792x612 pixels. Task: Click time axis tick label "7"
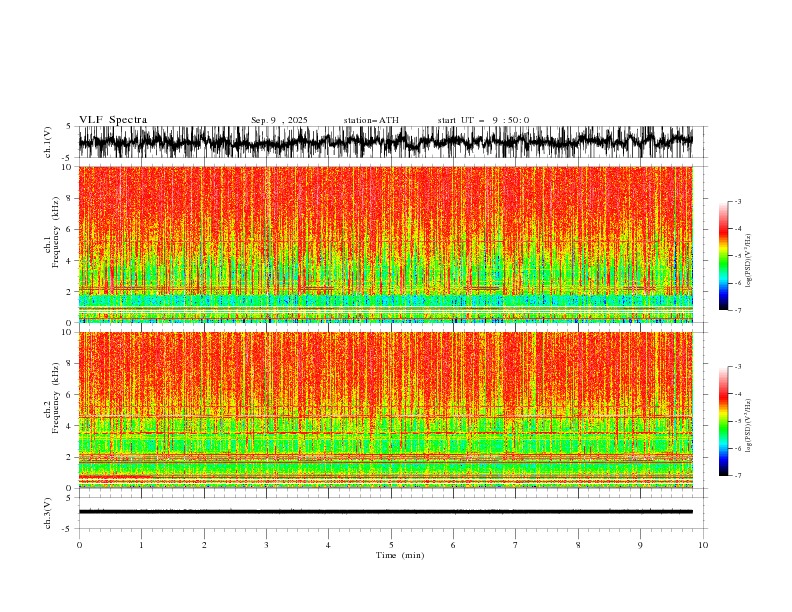(516, 545)
